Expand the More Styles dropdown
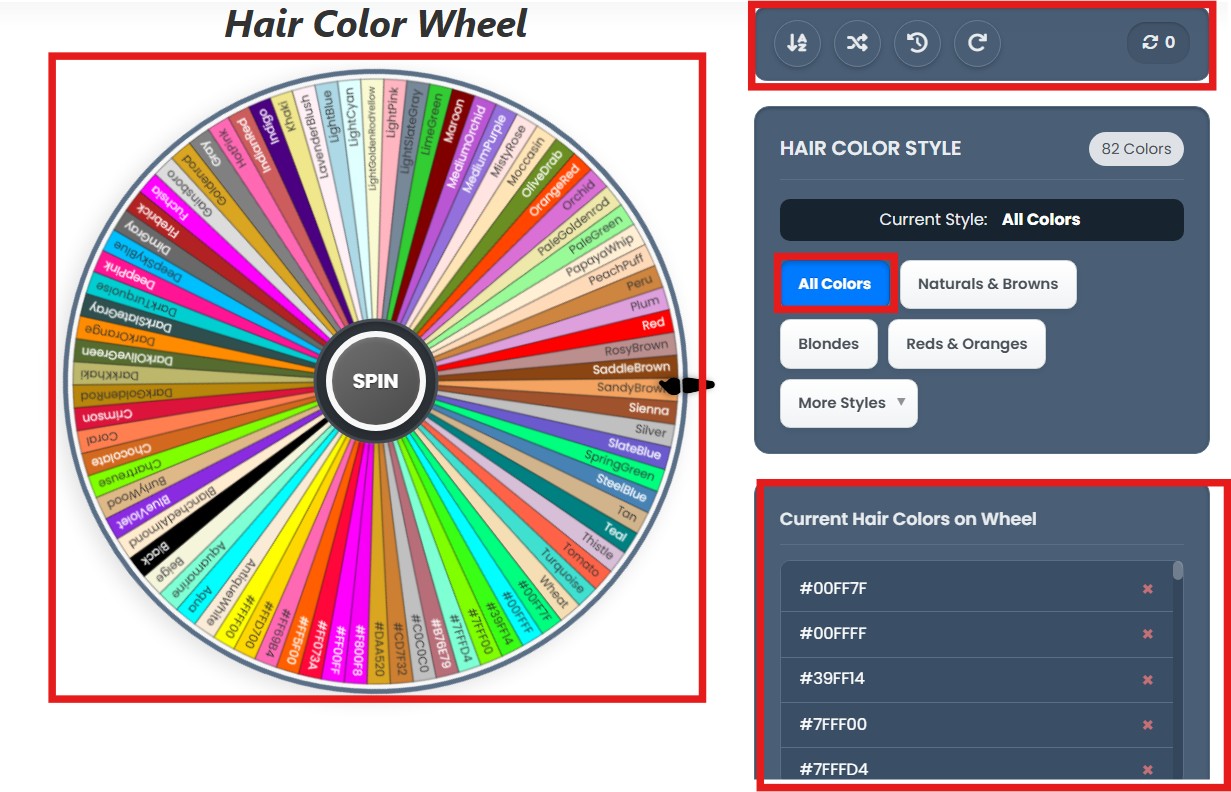Screen dimensions: 1231x792 (x=849, y=403)
